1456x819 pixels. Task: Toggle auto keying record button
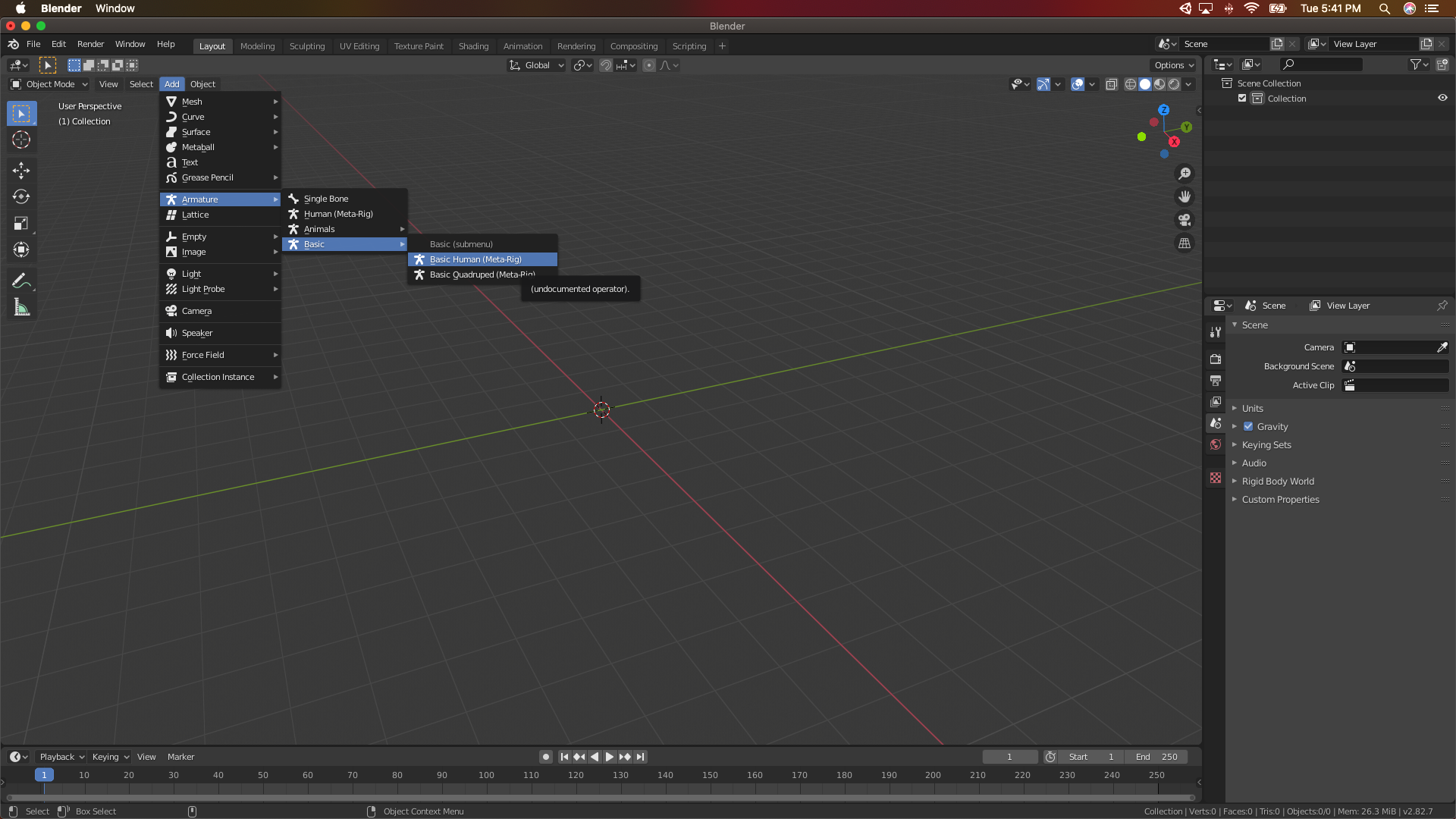point(546,757)
